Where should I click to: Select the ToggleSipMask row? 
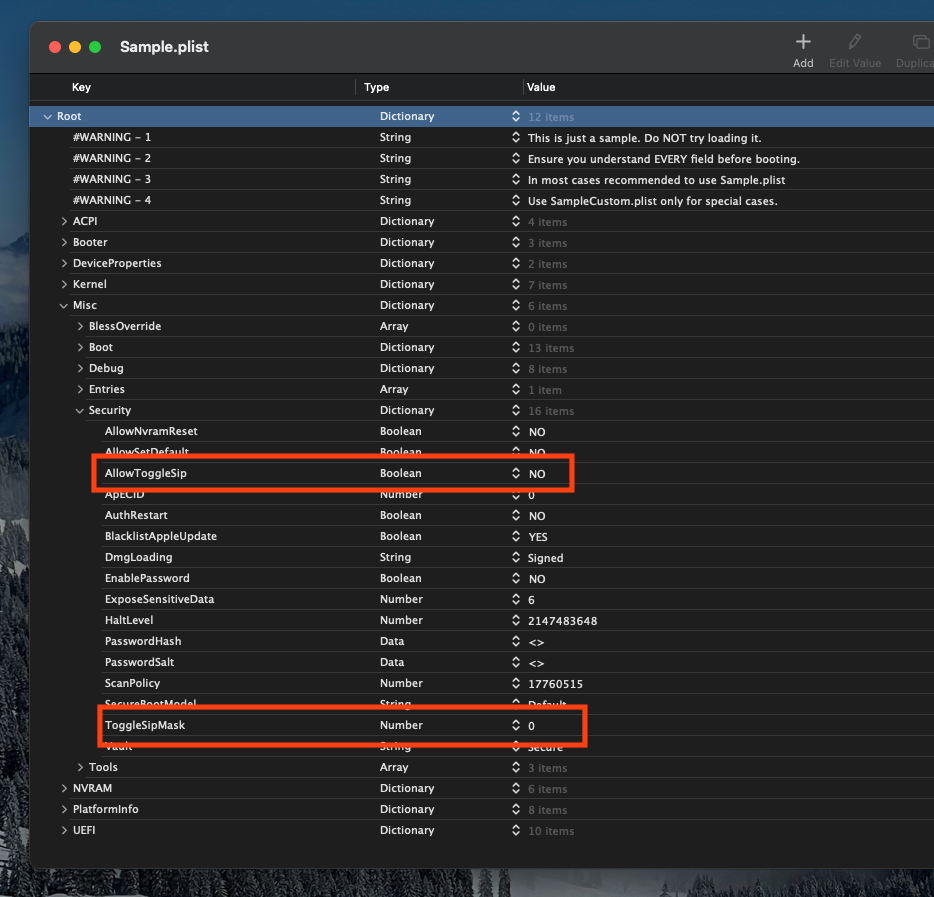[145, 726]
